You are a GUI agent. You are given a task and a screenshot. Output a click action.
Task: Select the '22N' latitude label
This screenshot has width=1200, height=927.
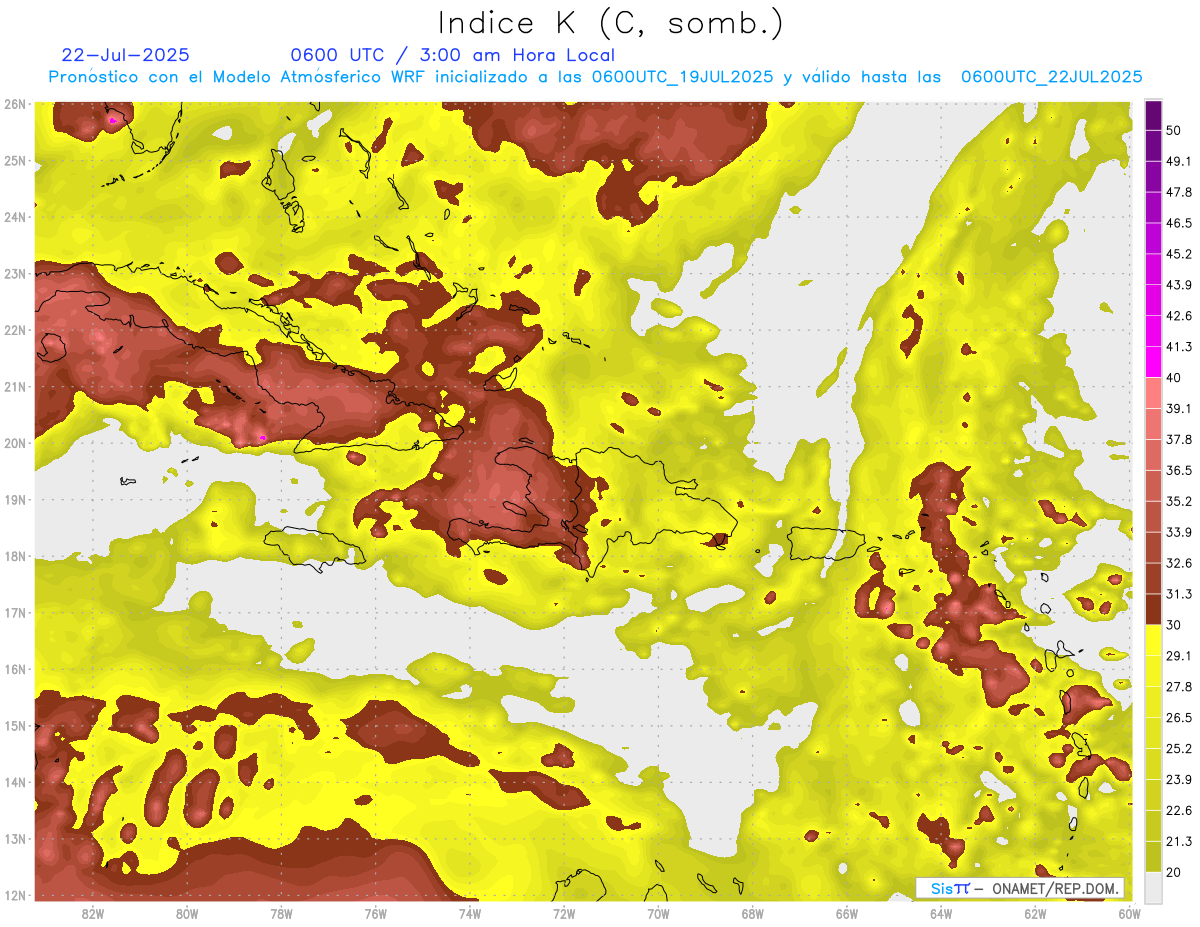point(14,330)
